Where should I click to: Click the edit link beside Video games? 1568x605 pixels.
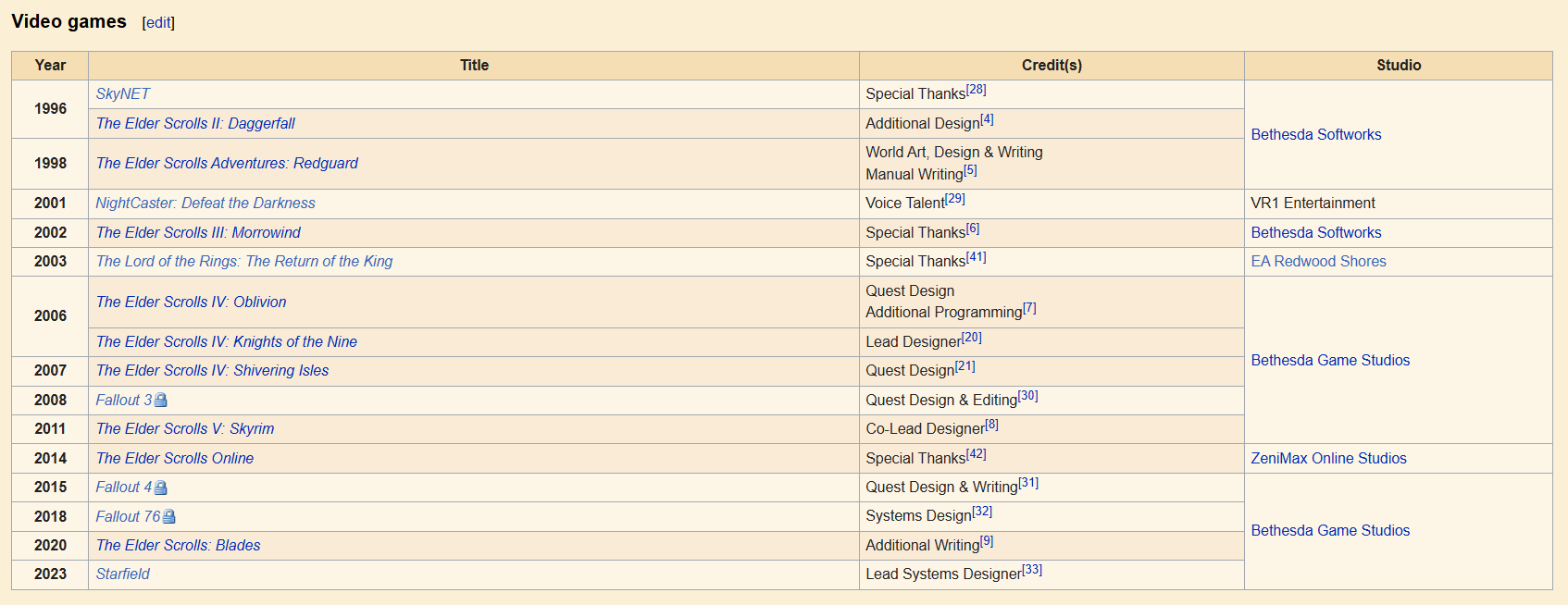[158, 23]
